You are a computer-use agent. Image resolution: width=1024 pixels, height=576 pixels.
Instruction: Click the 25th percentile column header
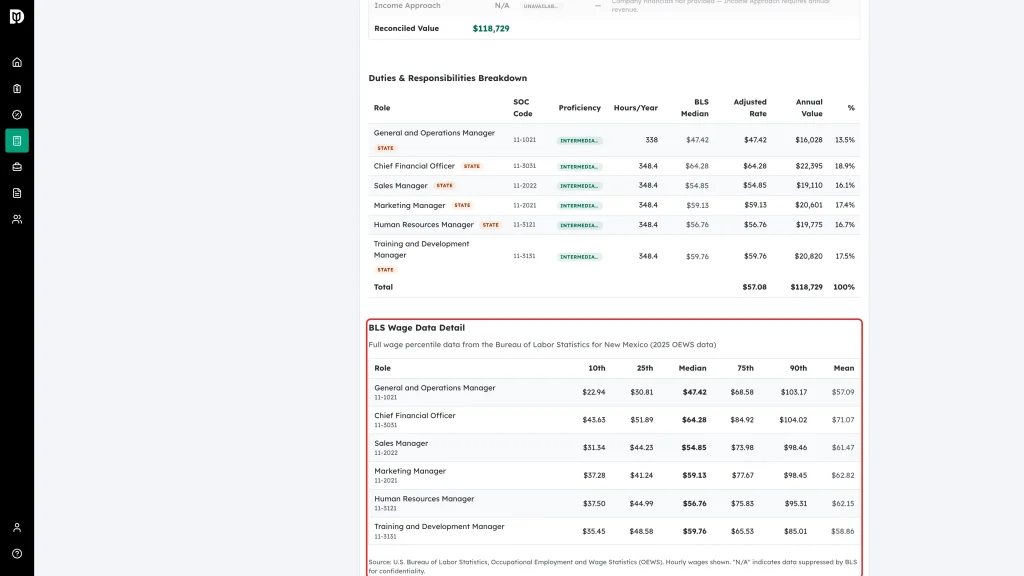point(645,368)
